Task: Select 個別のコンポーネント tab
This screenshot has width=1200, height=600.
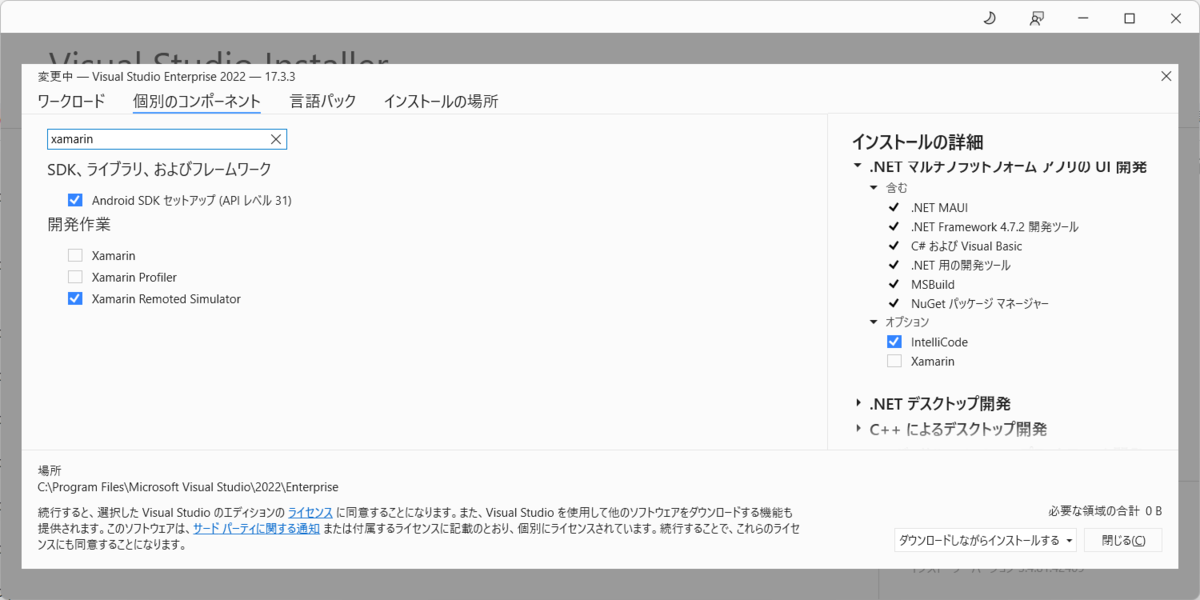Action: [197, 101]
